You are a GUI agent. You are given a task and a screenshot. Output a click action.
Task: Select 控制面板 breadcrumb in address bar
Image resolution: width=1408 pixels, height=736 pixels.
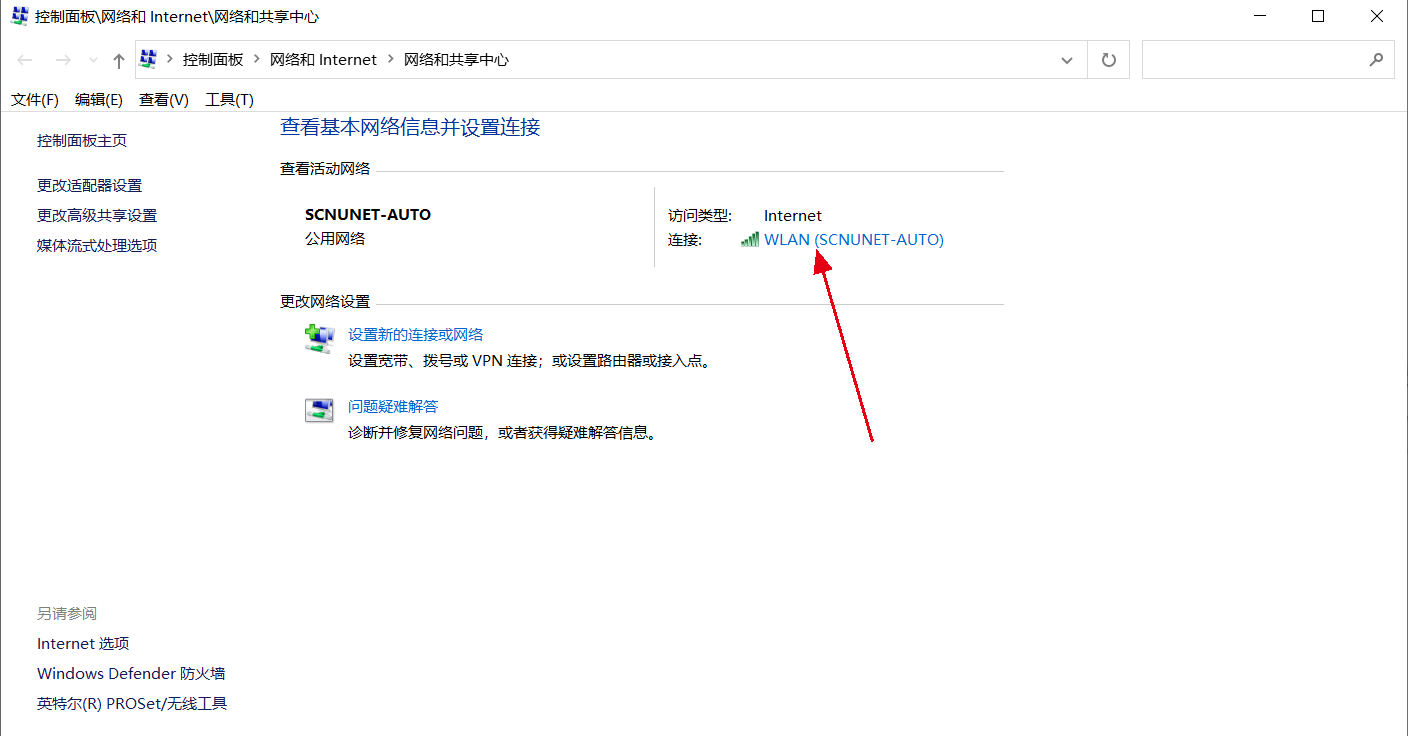[213, 60]
